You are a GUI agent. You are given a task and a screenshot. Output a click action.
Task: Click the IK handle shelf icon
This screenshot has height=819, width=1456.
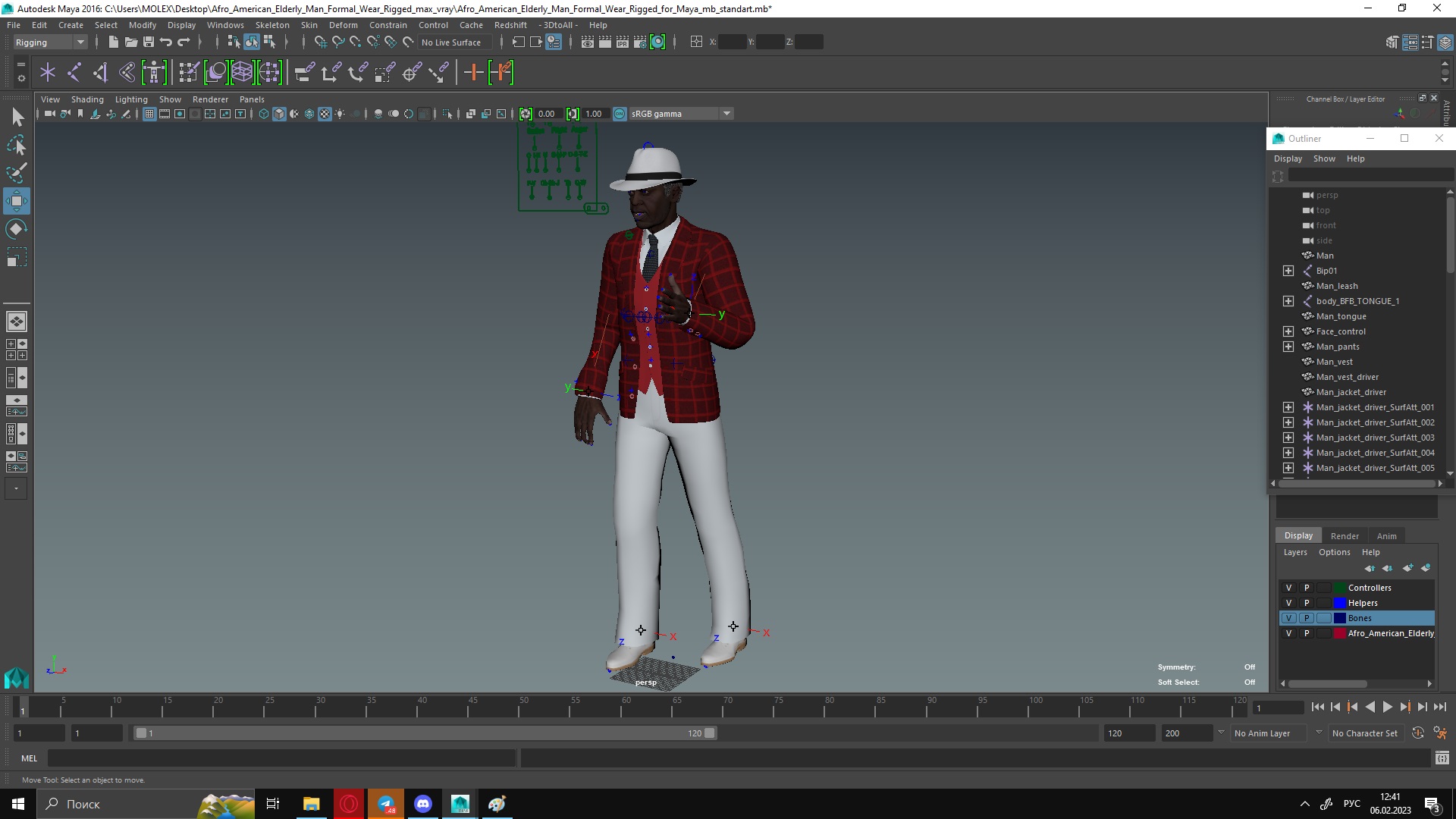(x=100, y=73)
